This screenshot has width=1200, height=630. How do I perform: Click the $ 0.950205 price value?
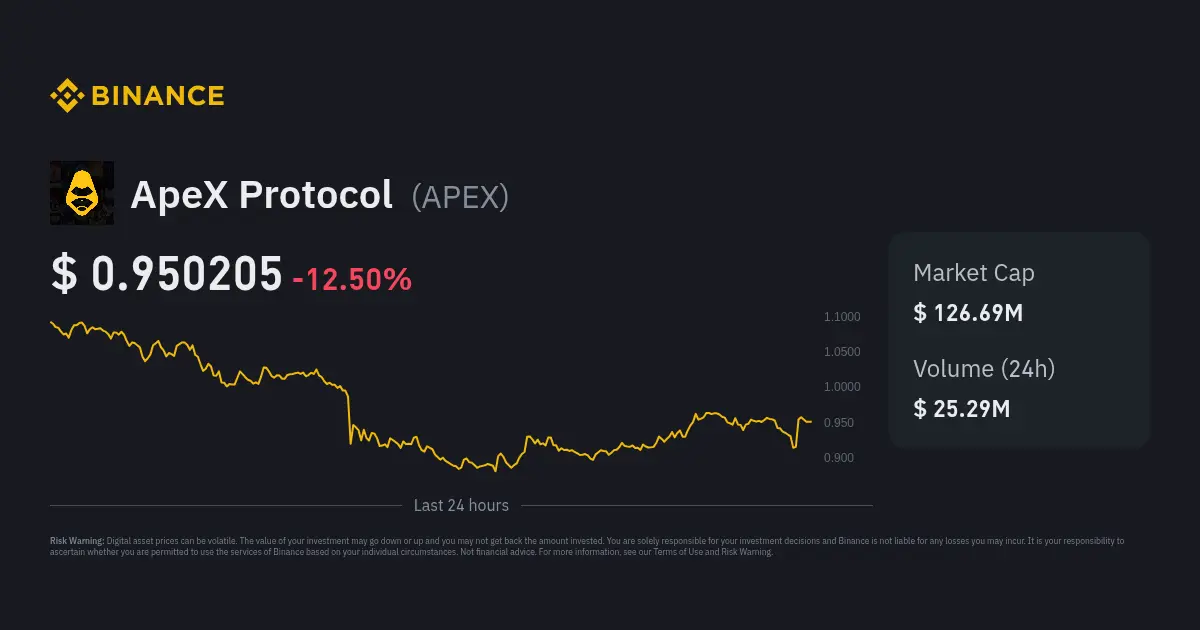point(167,275)
